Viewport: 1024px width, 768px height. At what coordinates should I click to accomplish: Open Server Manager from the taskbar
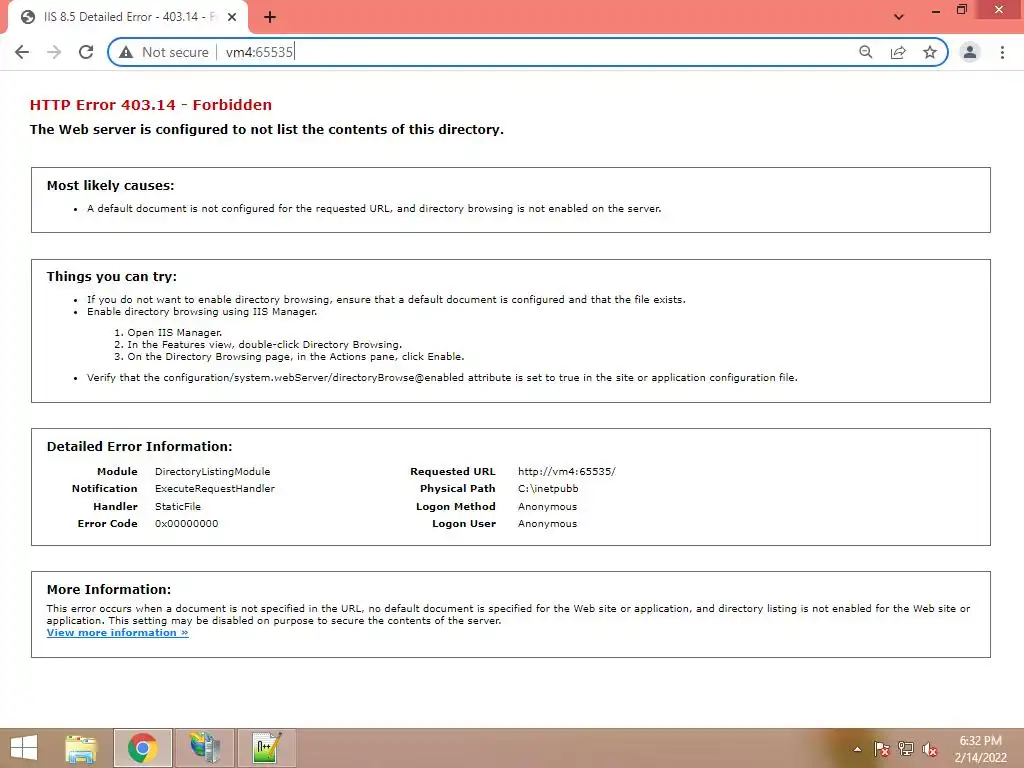(204, 748)
